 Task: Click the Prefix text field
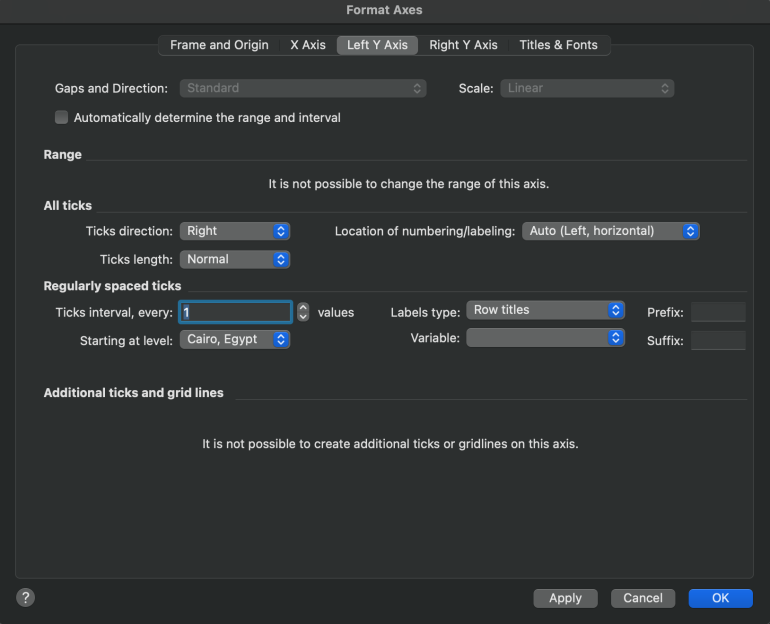(718, 312)
